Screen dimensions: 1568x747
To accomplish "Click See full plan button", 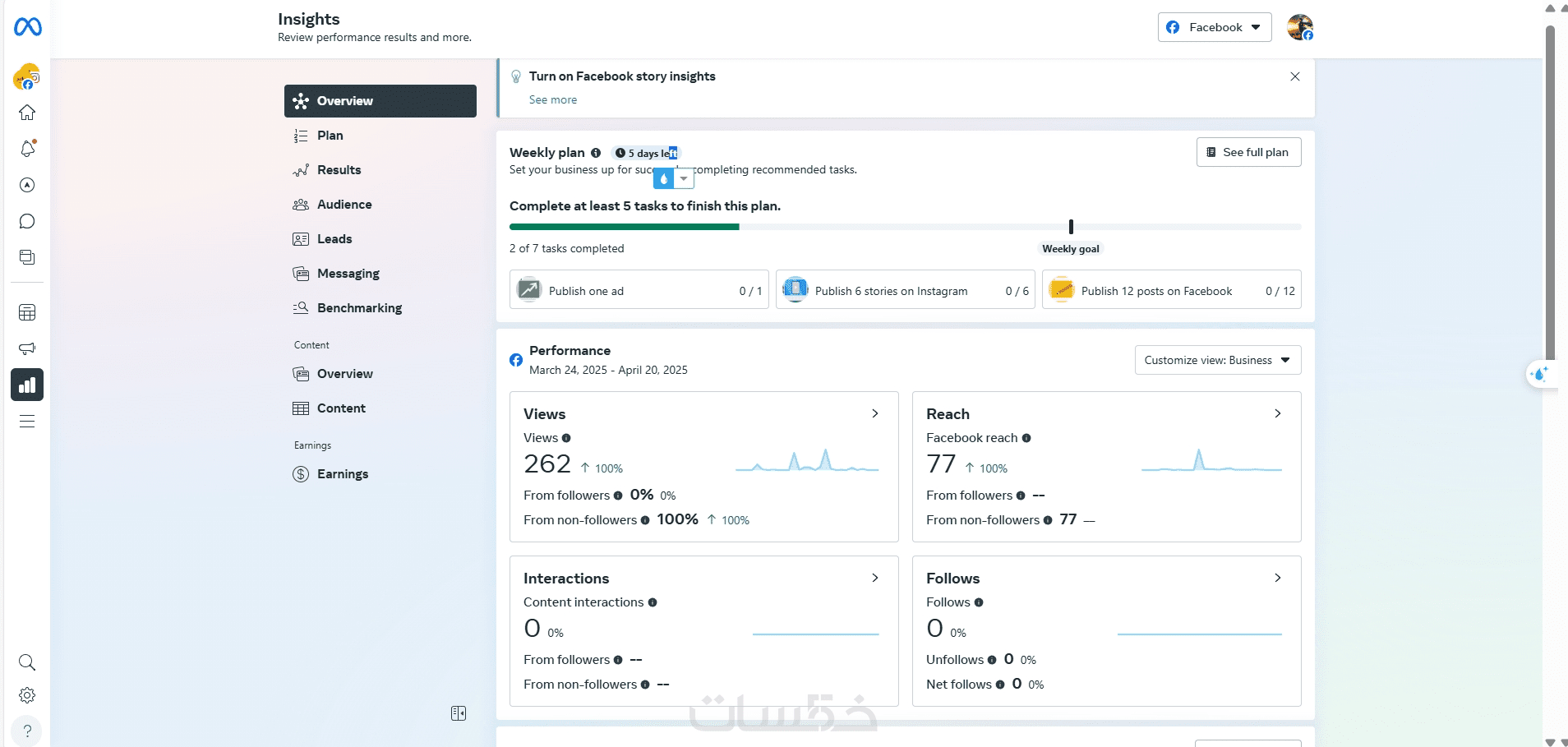I will pos(1249,152).
